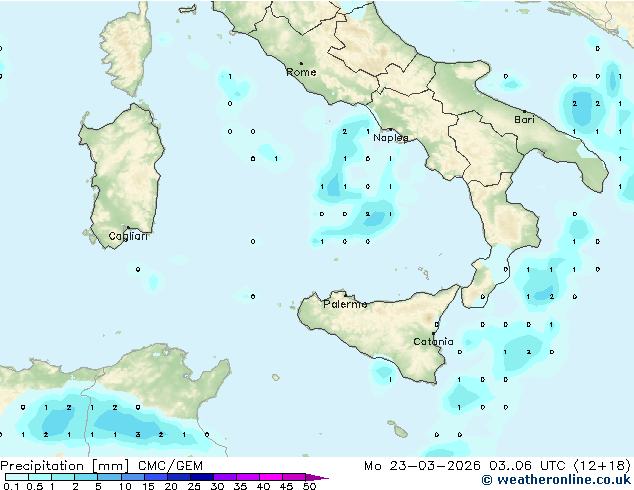Click the date 'Mo 23-03-2026' text
Screen dimensions: 634x490
click(423, 466)
